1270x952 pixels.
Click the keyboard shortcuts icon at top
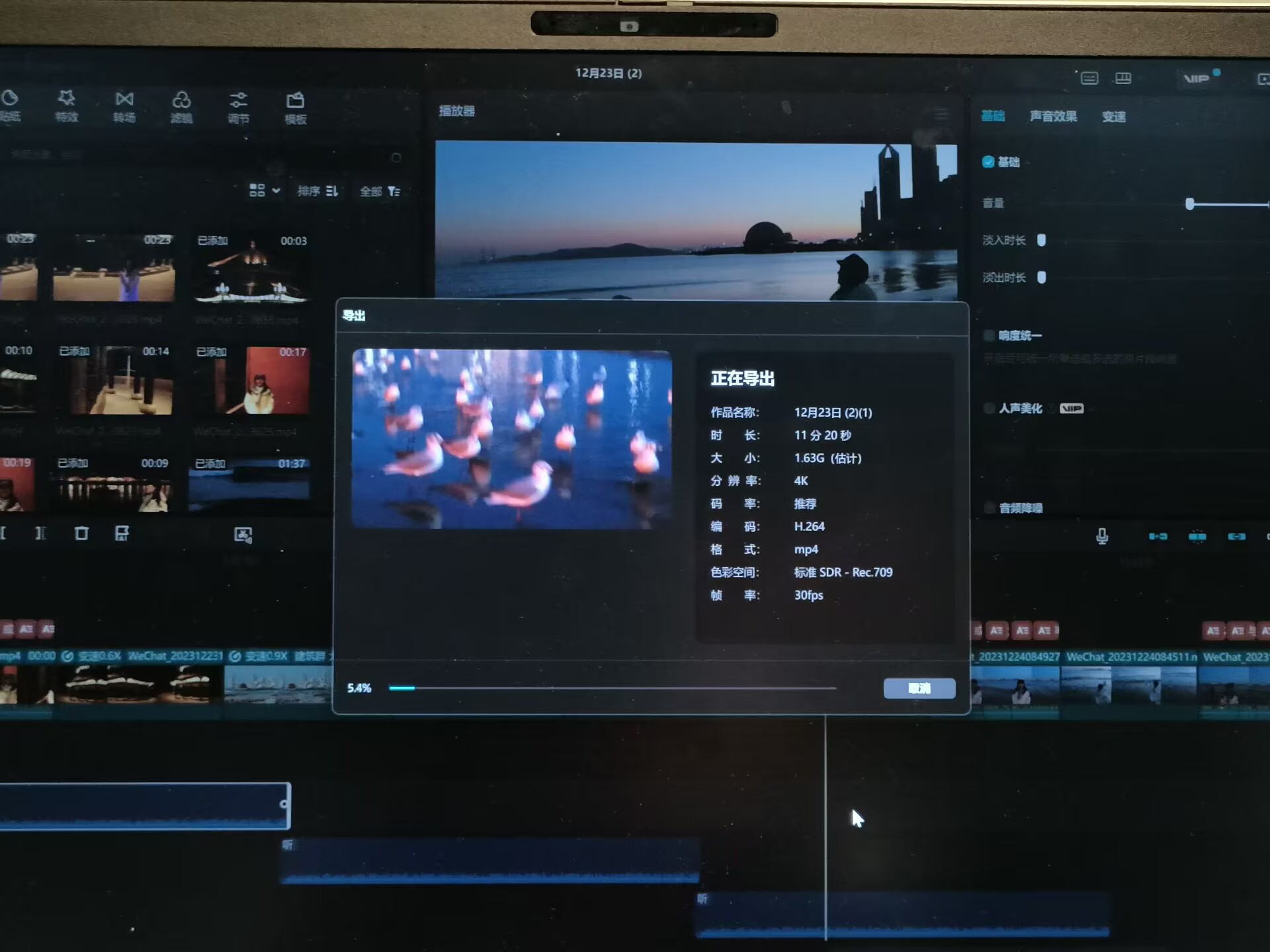tap(1089, 79)
